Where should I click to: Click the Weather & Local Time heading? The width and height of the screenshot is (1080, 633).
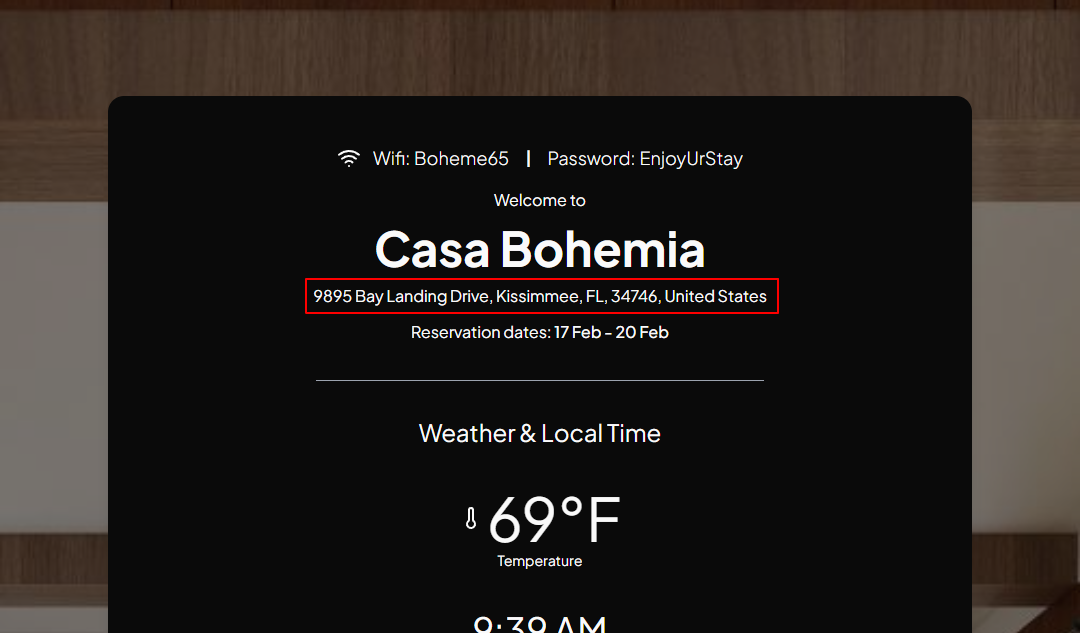pyautogui.click(x=540, y=433)
